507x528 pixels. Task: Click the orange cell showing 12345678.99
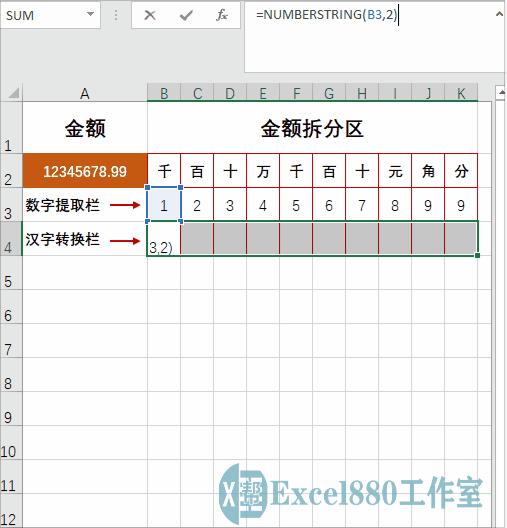(85, 171)
